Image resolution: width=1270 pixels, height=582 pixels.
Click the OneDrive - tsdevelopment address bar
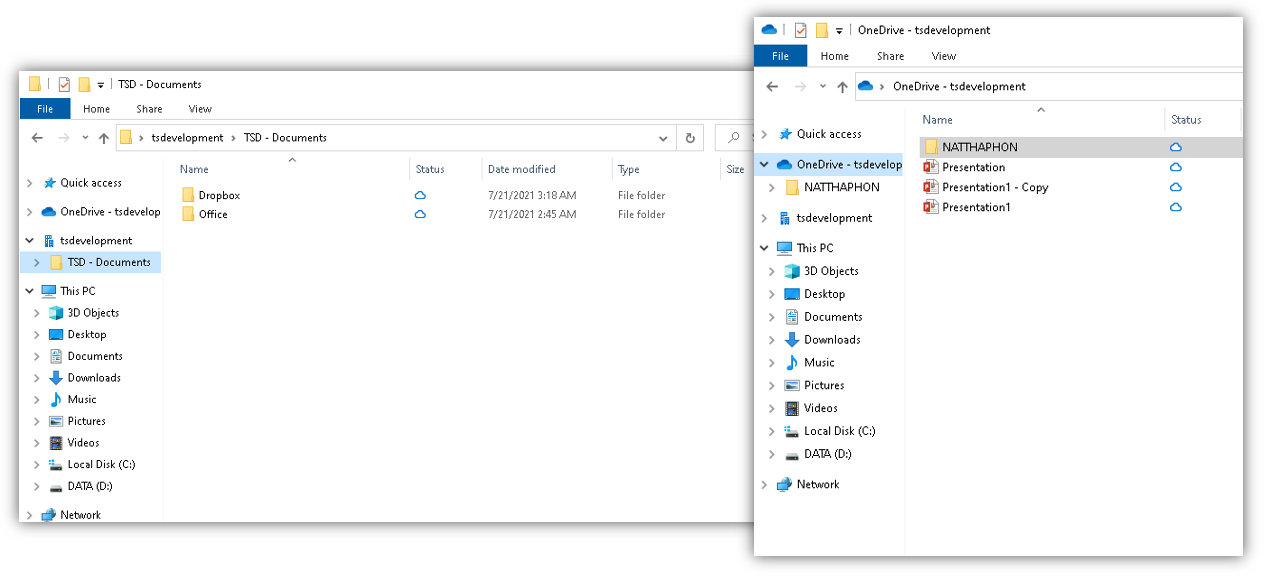[x=1047, y=86]
